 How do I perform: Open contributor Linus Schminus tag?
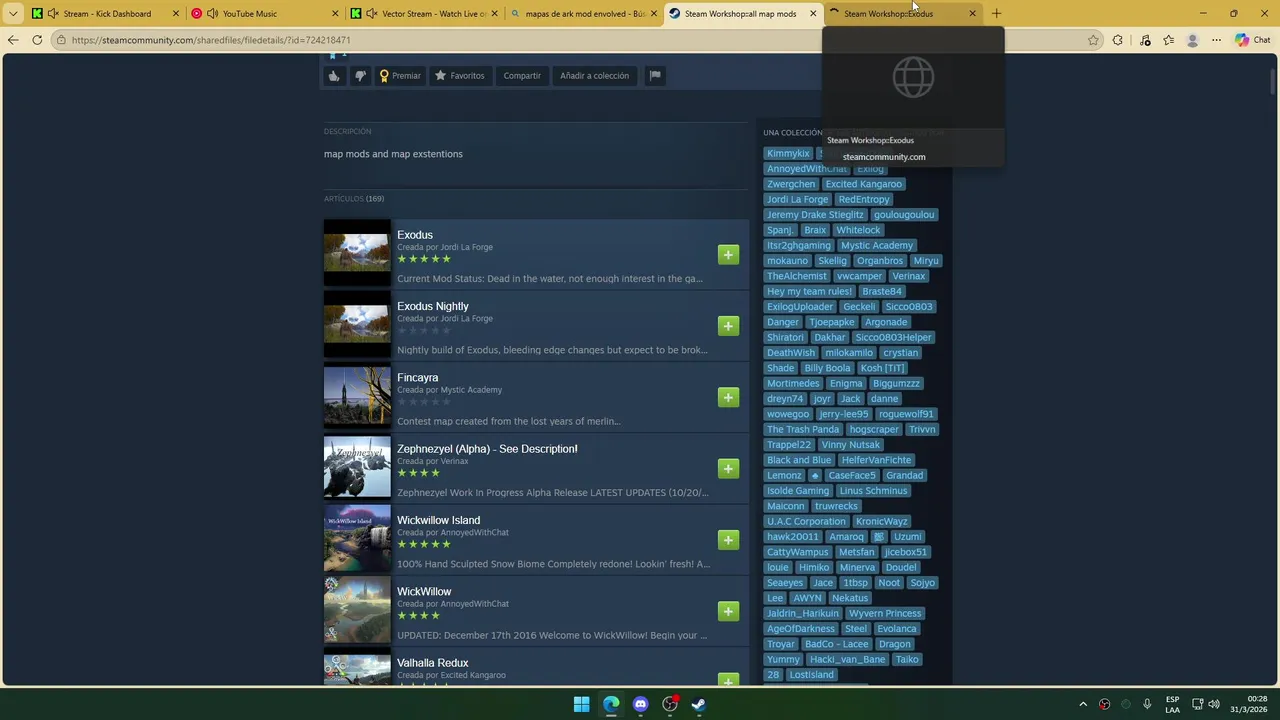tap(874, 491)
